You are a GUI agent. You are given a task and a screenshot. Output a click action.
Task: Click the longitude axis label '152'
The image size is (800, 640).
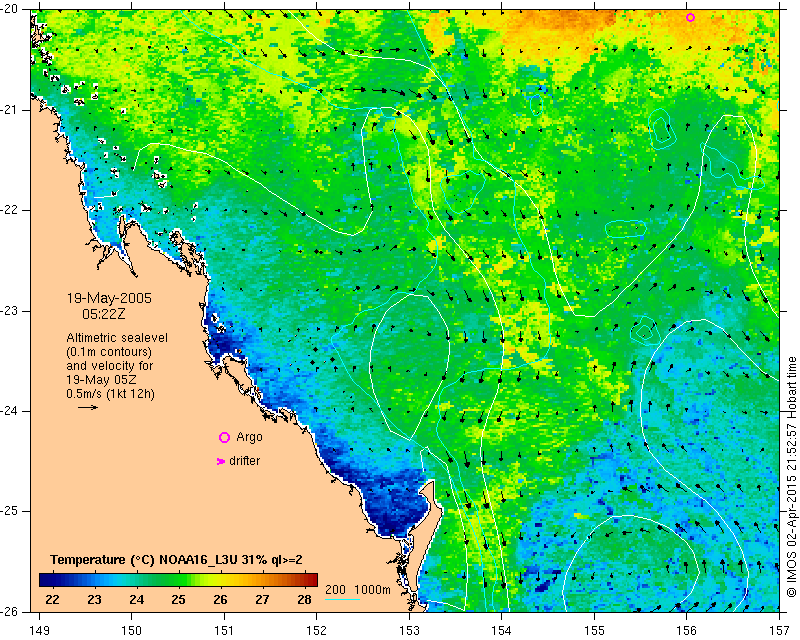click(316, 630)
